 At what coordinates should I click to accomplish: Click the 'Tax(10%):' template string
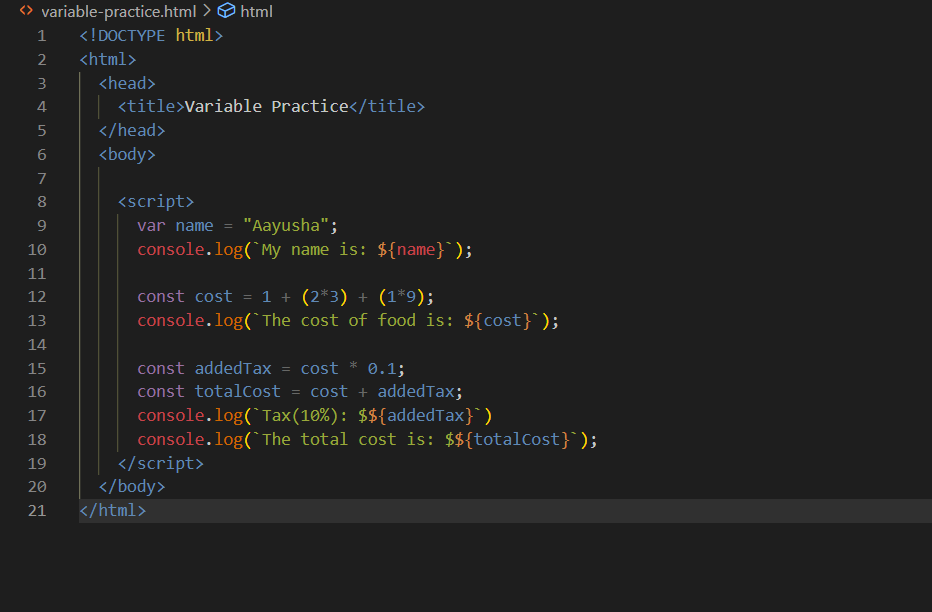click(x=304, y=416)
